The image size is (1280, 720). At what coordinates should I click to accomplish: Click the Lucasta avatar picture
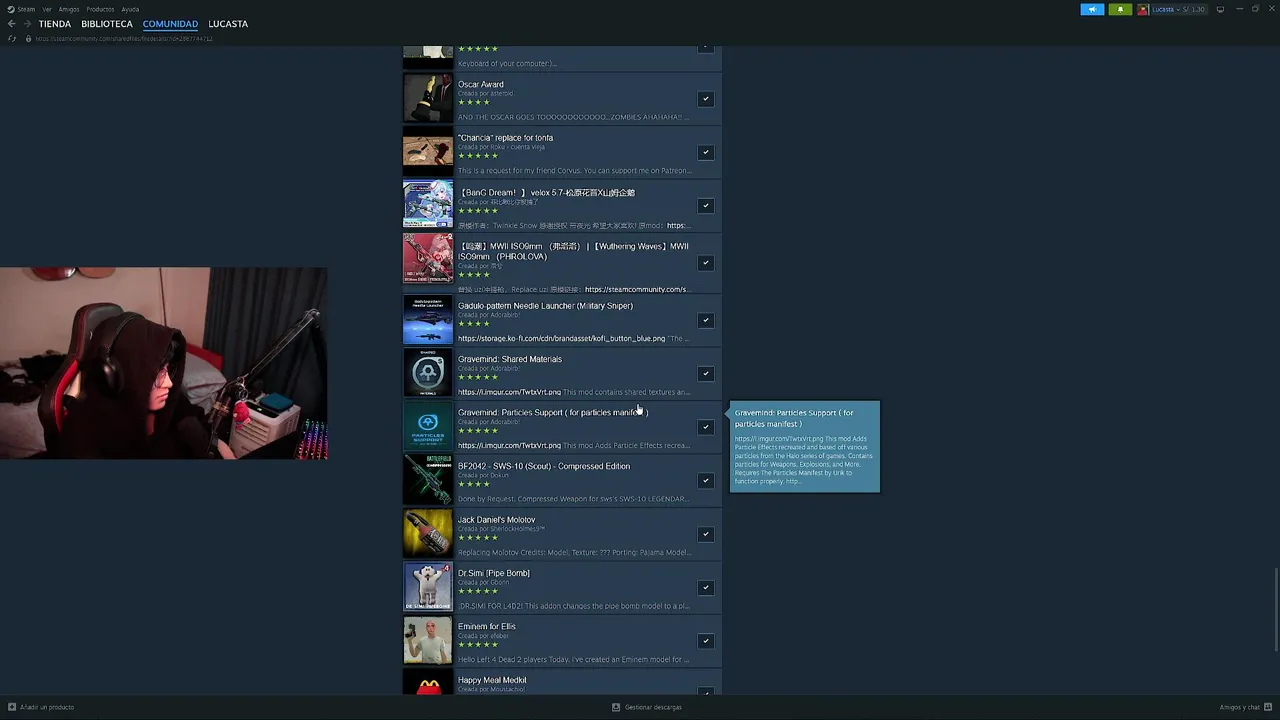point(1143,9)
